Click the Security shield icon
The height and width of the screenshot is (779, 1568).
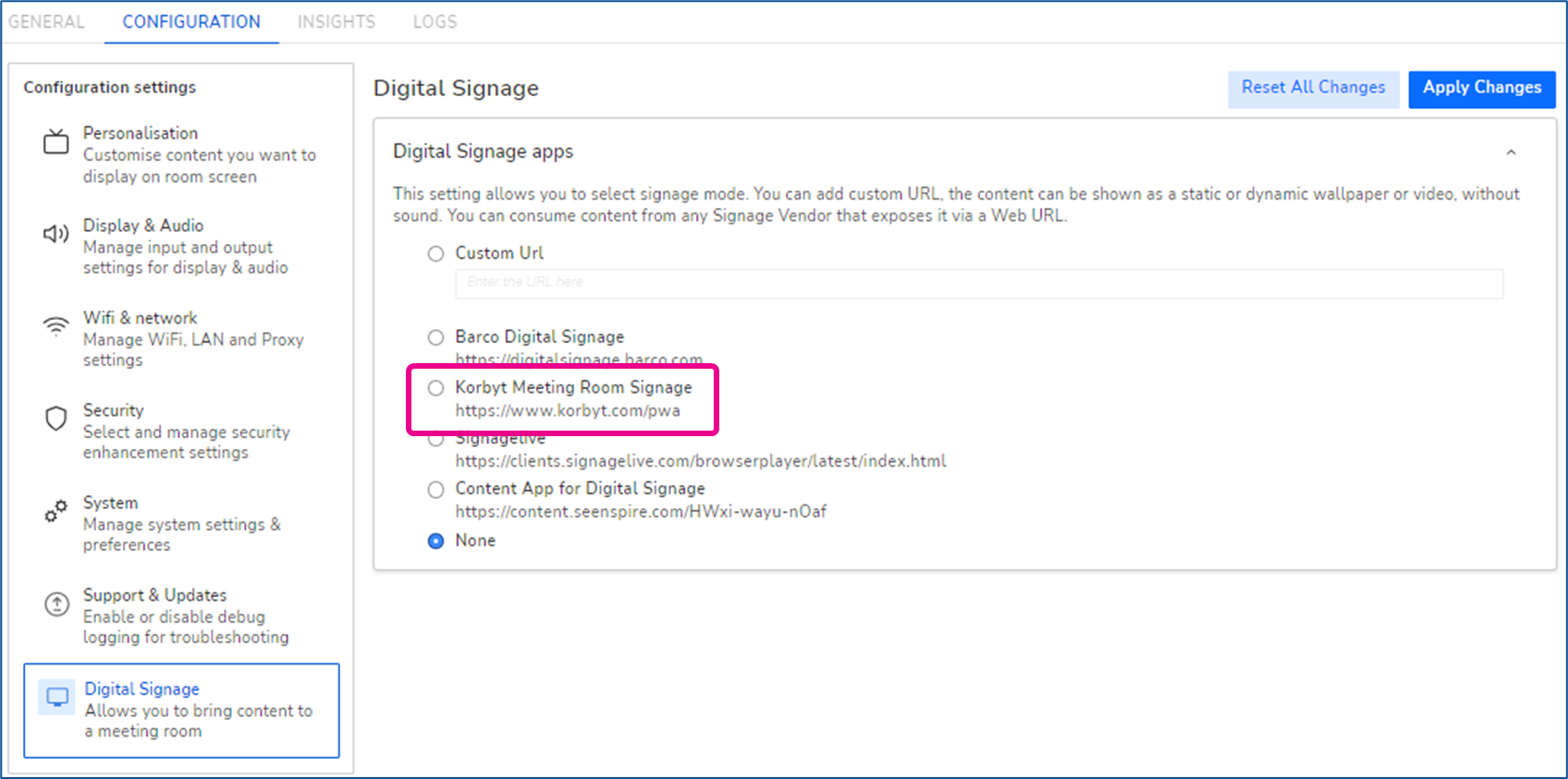click(x=56, y=419)
